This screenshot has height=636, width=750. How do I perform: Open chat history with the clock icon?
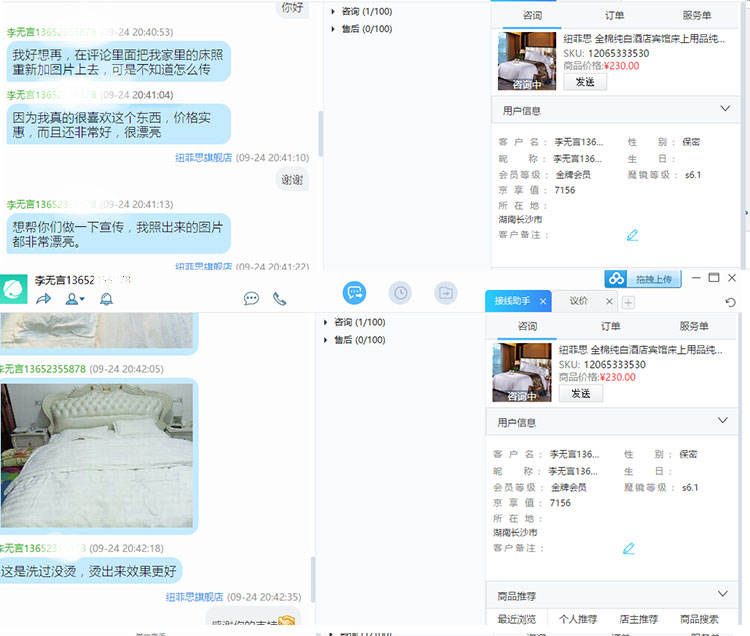[x=400, y=293]
